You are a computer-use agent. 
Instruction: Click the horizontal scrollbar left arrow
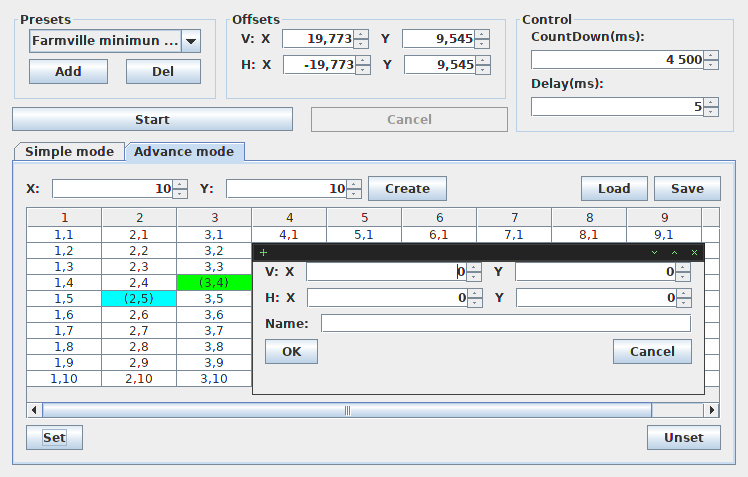click(x=34, y=410)
